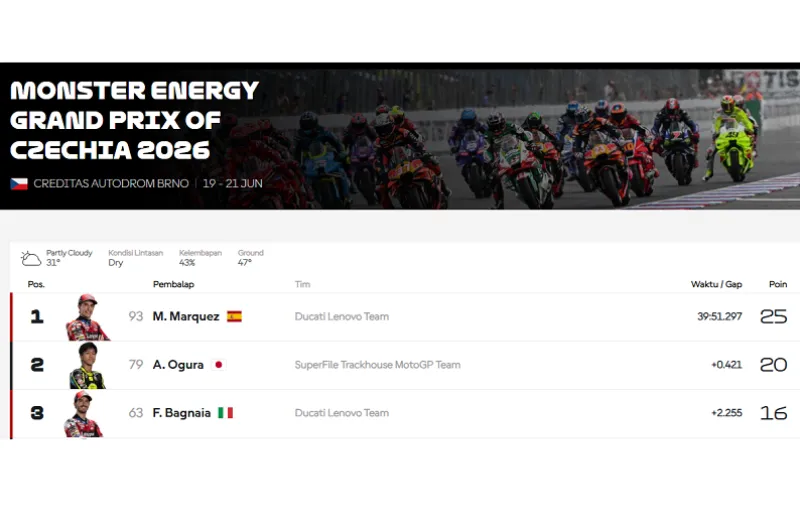Click the gap value +2.255
Image resolution: width=800 pixels, height=528 pixels.
point(727,413)
